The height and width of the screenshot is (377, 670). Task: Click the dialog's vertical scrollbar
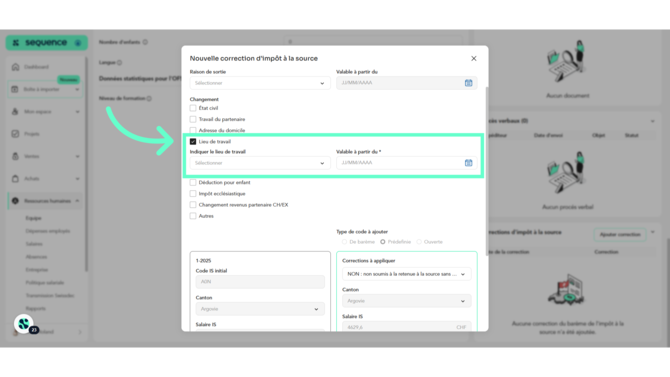click(487, 171)
